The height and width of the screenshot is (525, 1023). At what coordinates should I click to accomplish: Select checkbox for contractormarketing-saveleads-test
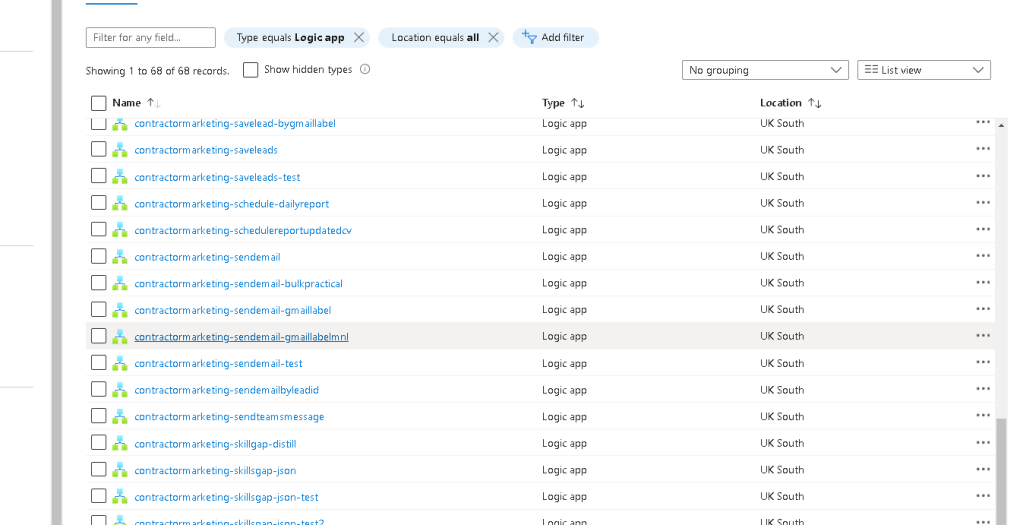(99, 176)
